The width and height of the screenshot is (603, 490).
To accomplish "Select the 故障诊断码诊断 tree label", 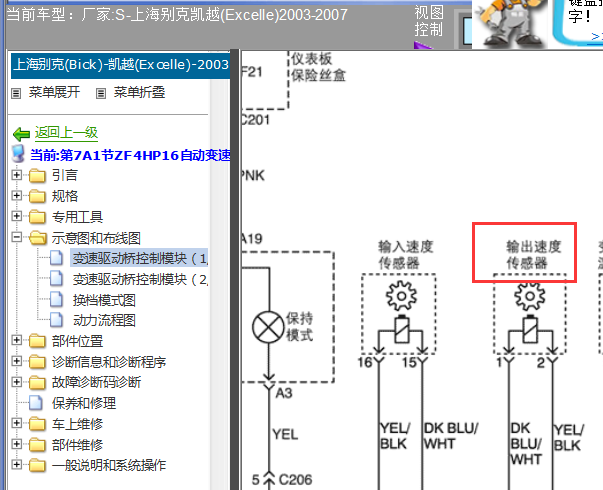I will [97, 382].
